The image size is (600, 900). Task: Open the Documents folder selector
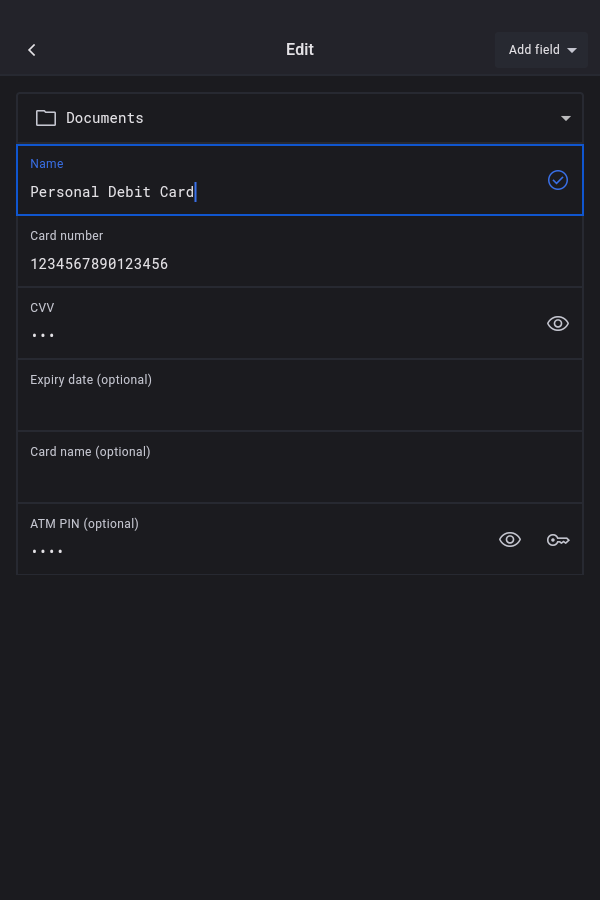(x=300, y=118)
